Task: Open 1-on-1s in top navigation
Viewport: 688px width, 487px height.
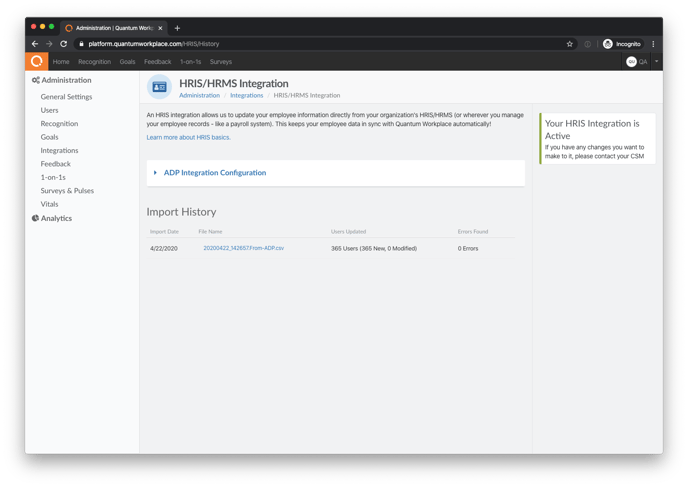Action: coord(190,62)
